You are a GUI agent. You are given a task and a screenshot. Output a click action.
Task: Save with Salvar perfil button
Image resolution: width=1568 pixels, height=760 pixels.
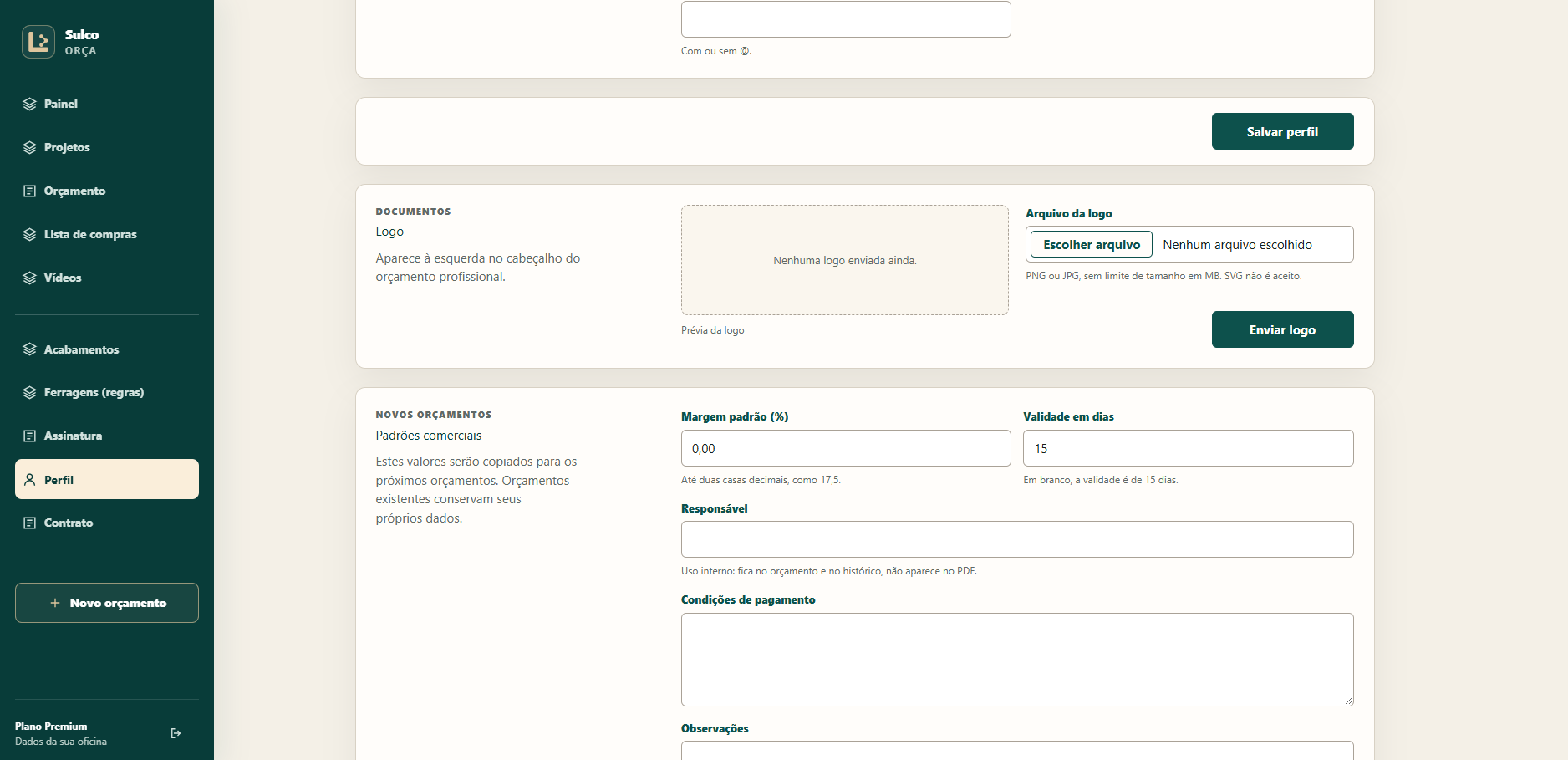click(x=1283, y=131)
